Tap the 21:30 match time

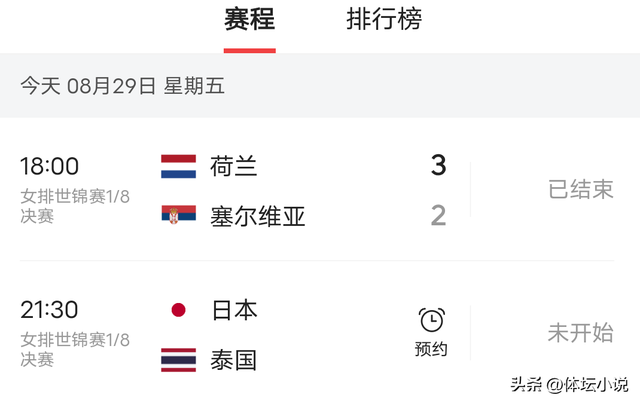pos(49,310)
